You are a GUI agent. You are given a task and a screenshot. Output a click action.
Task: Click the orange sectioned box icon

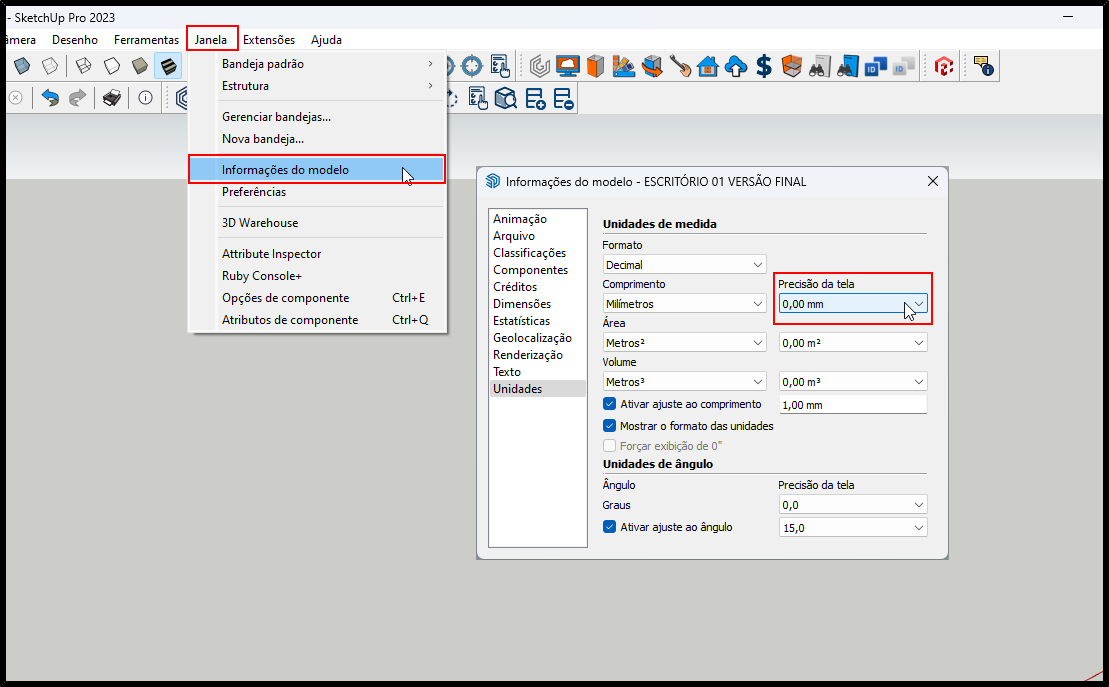[x=791, y=67]
